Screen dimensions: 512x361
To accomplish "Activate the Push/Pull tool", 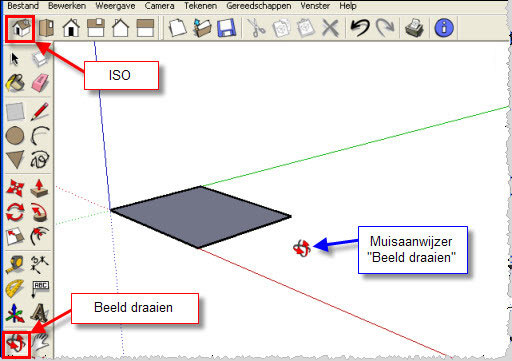I will coord(39,188).
